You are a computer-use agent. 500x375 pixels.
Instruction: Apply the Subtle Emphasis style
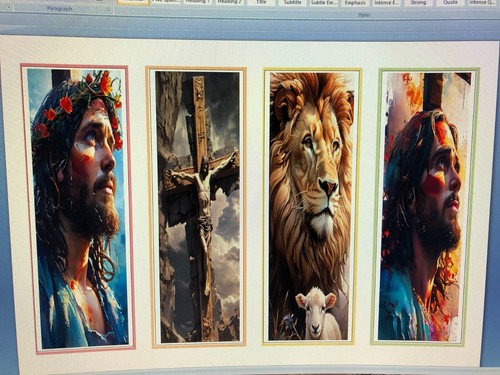[324, 3]
